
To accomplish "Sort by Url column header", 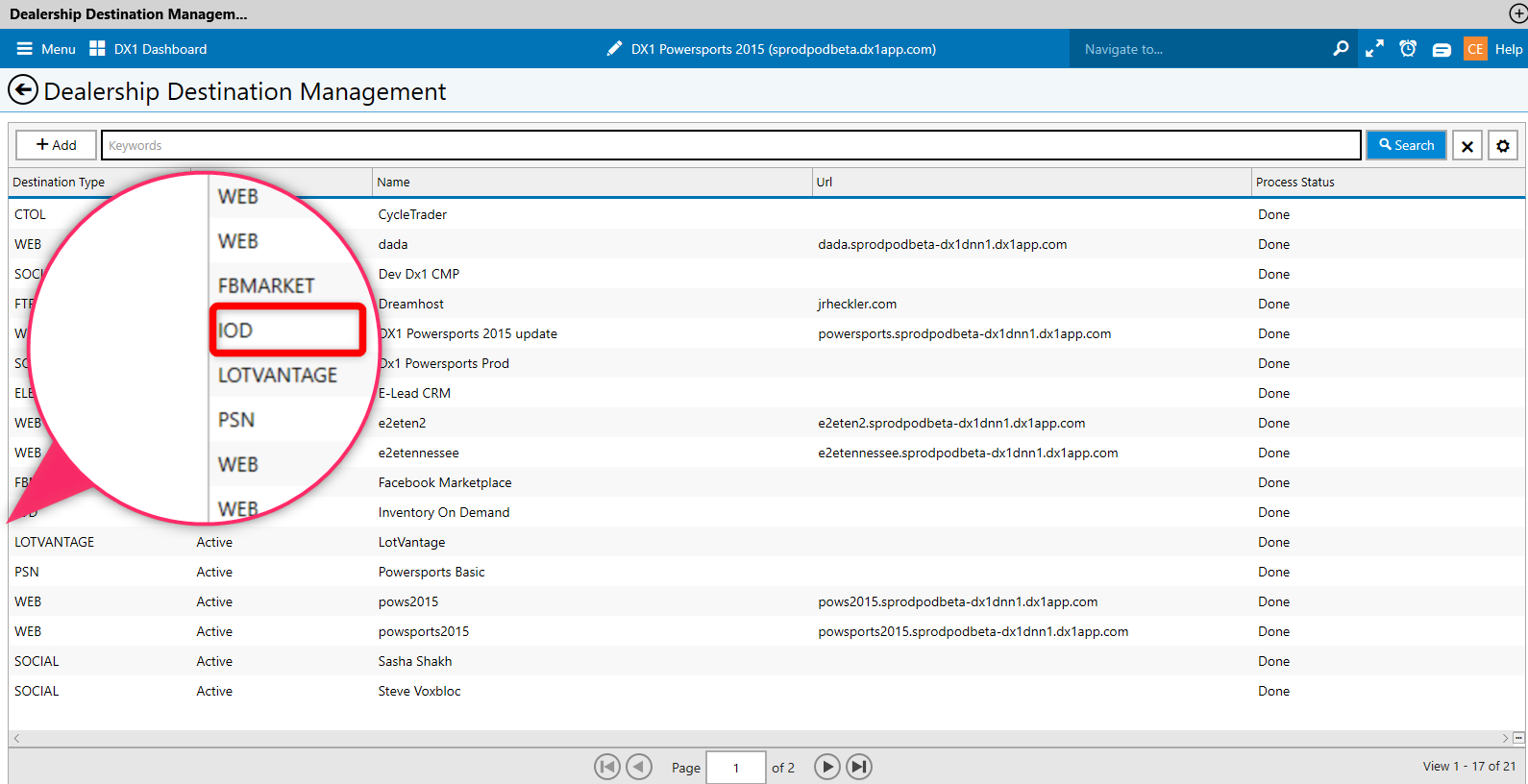I will point(825,182).
